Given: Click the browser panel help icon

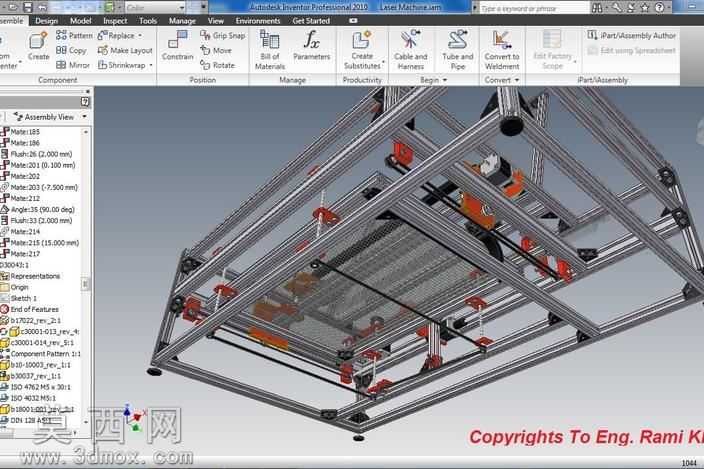Looking at the screenshot, I should 85,102.
